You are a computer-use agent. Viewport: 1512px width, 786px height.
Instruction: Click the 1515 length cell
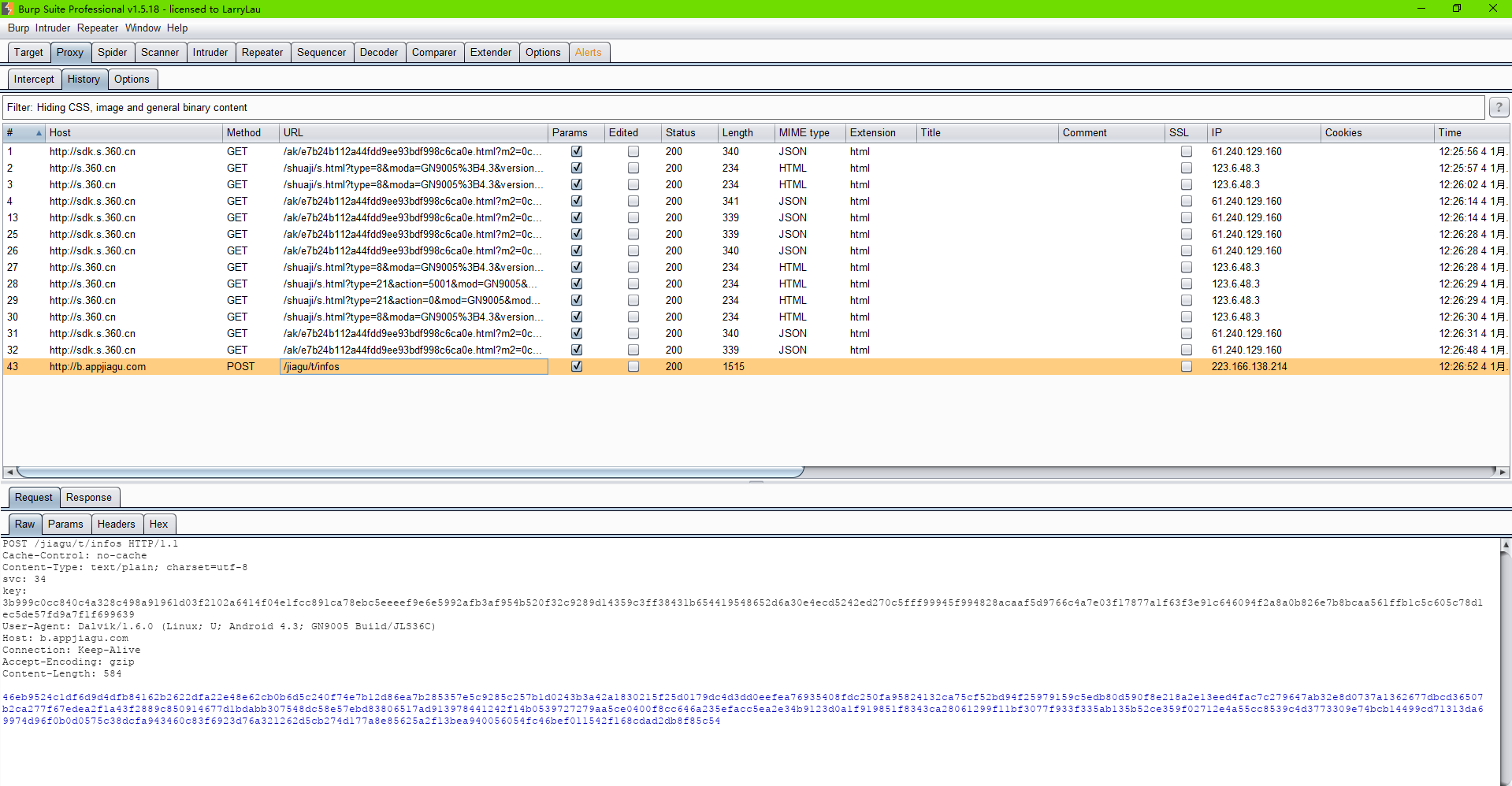click(x=747, y=366)
